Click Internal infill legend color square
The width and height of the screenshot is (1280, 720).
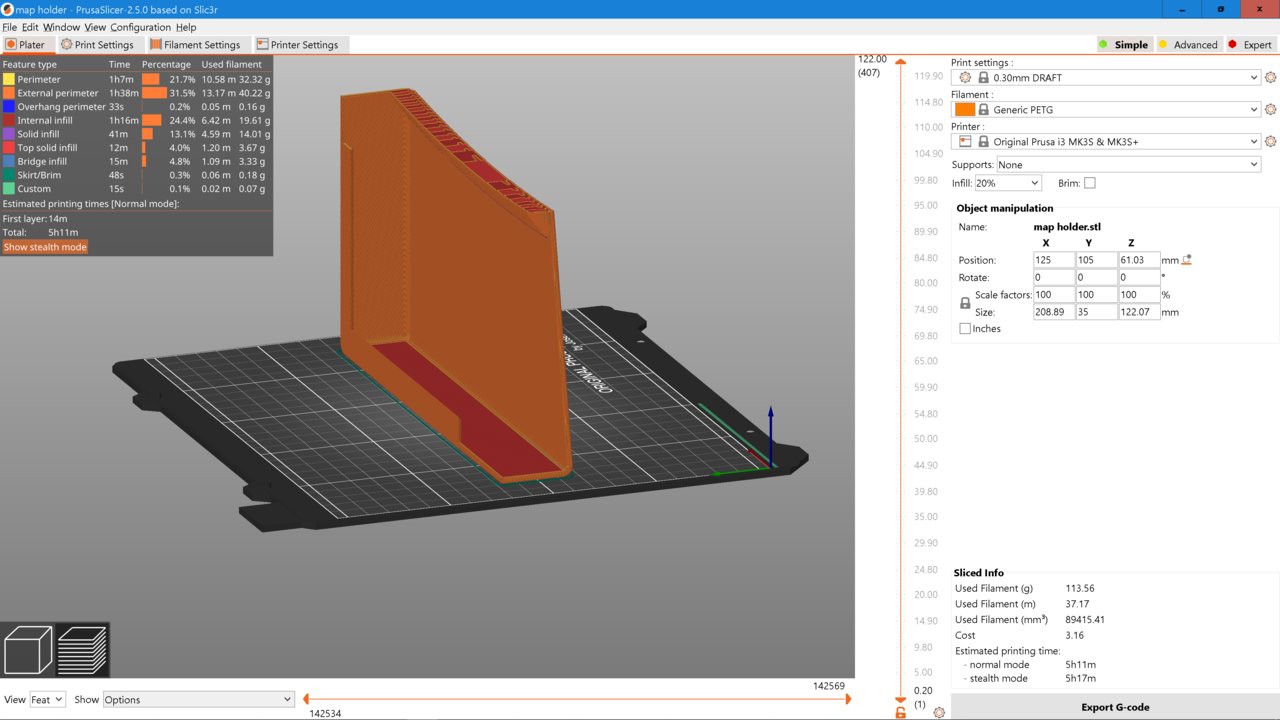8,120
